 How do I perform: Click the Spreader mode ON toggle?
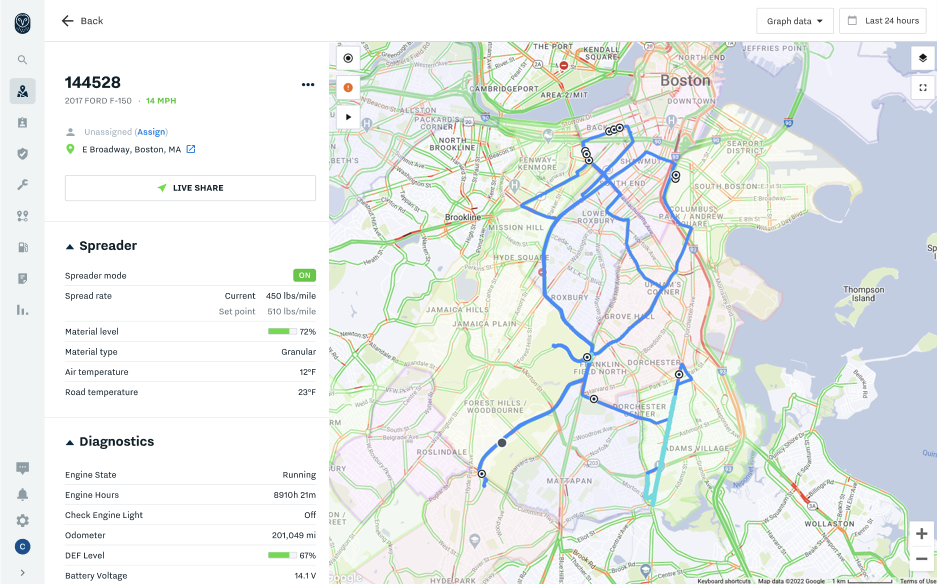pos(303,275)
